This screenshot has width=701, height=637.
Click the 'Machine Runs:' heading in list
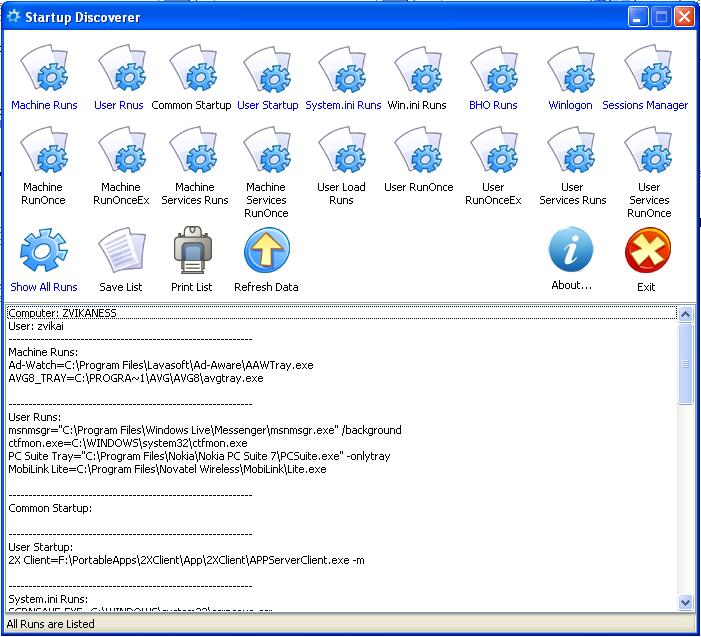(43, 352)
